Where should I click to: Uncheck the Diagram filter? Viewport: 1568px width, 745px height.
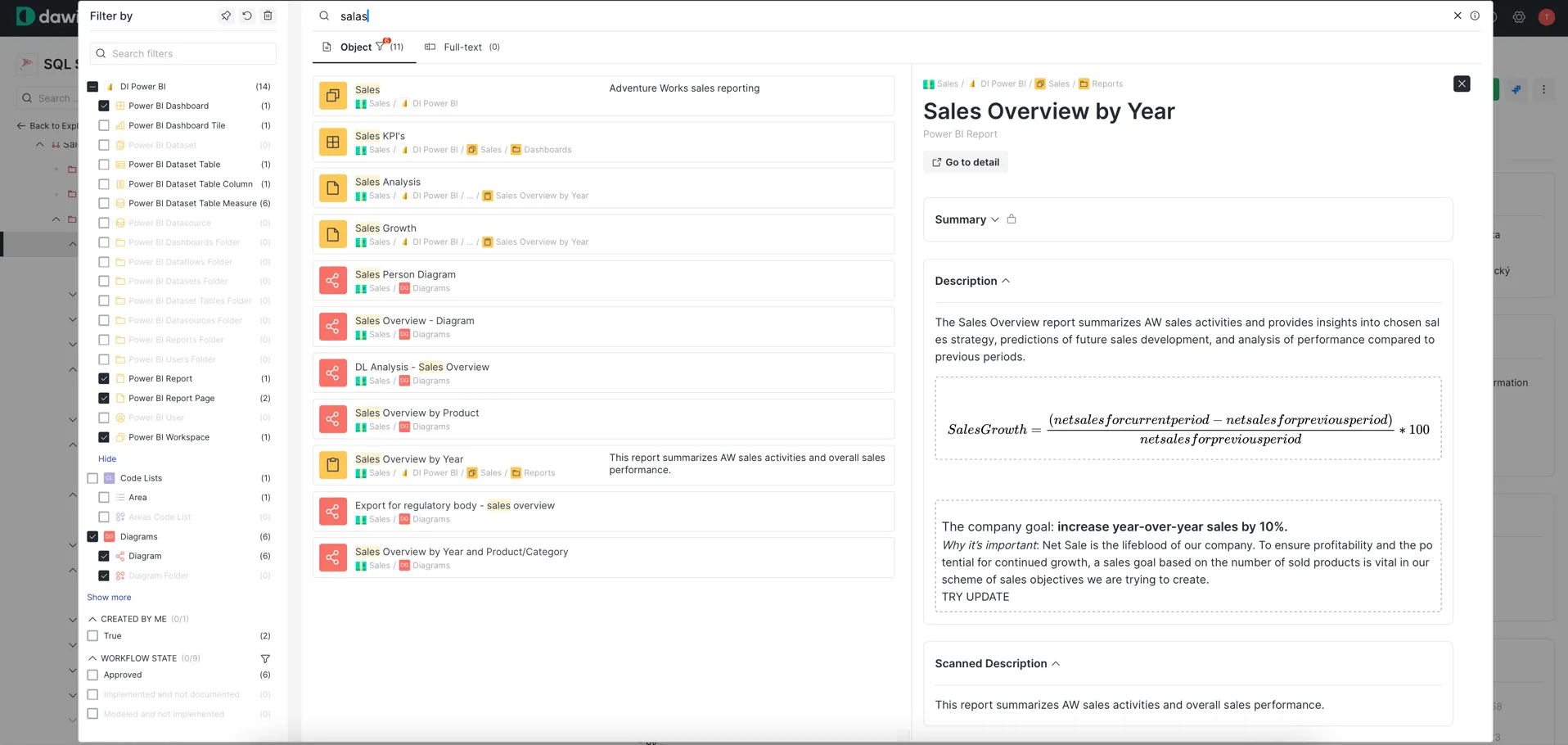click(104, 557)
